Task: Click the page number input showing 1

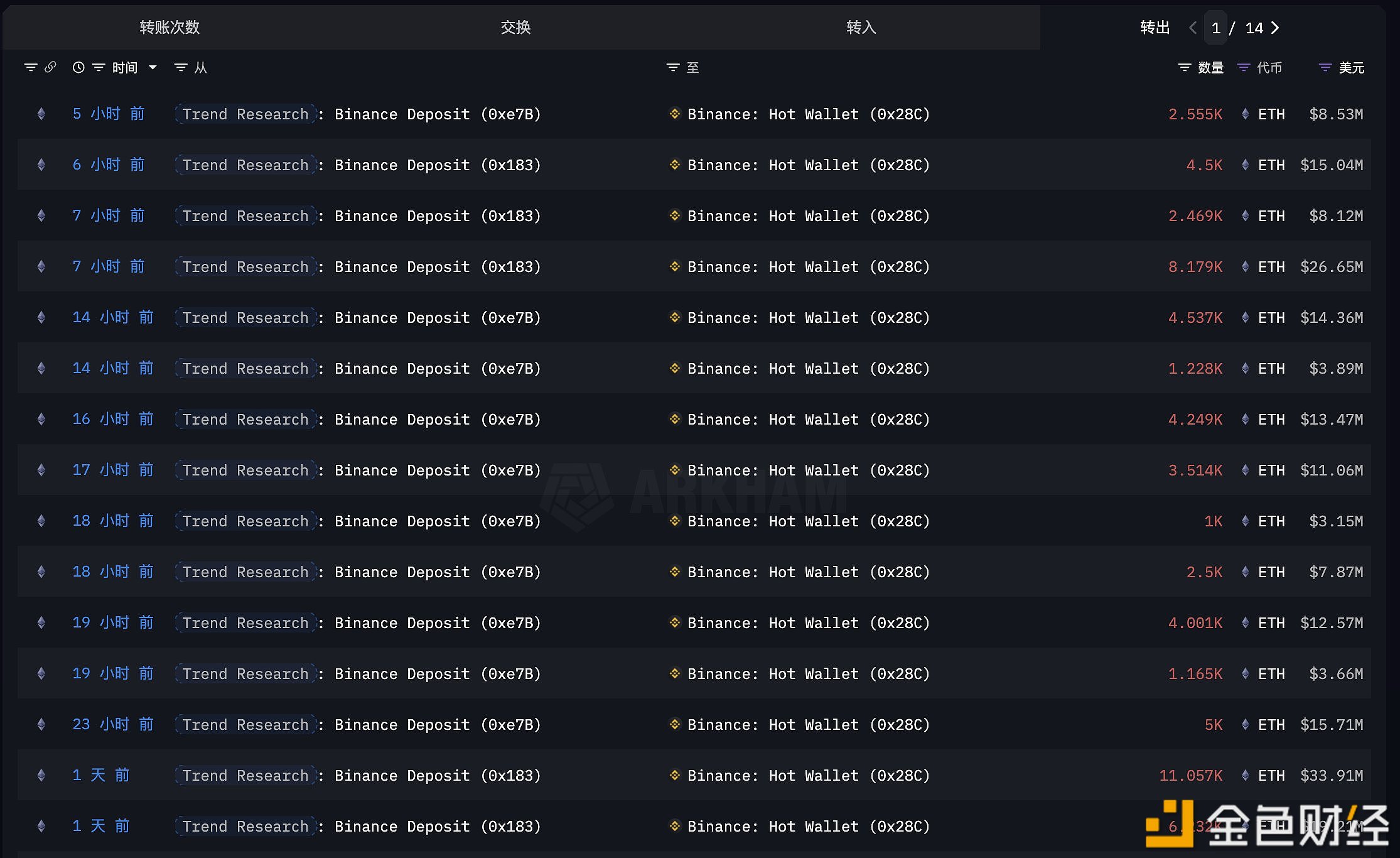Action: pos(1216,28)
